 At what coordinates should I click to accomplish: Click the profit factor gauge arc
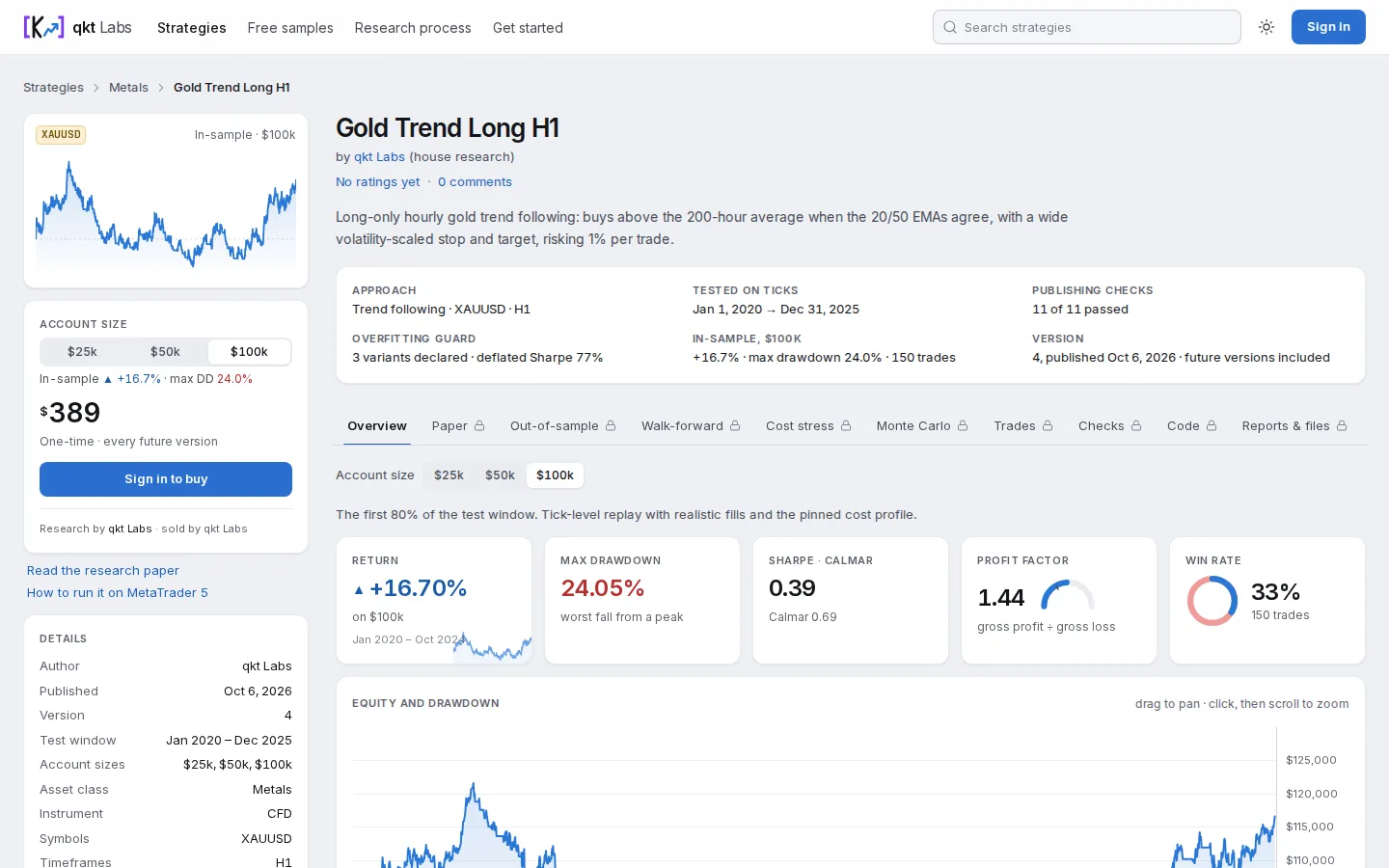click(x=1068, y=595)
